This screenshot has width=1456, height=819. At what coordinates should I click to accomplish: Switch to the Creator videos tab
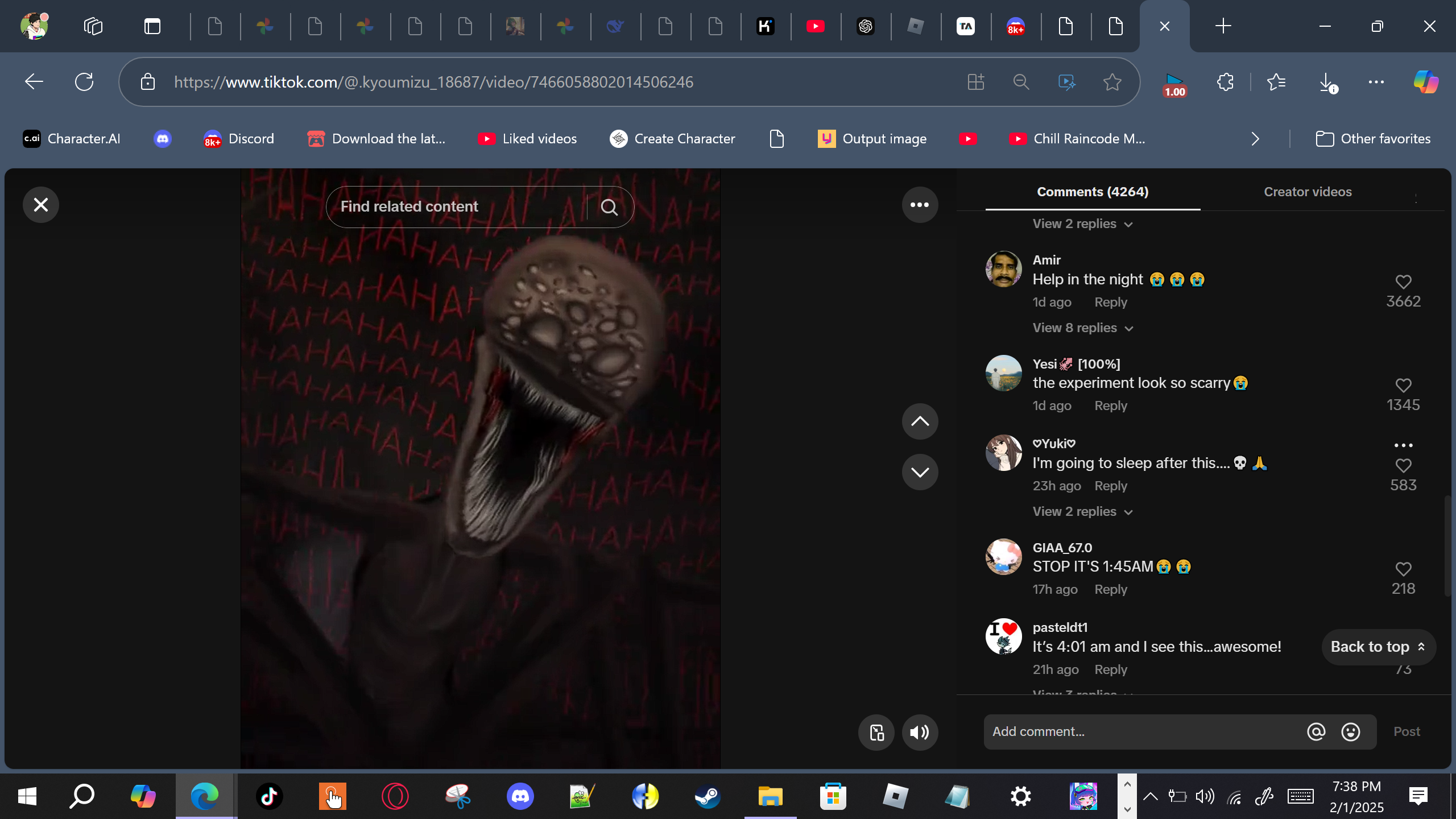click(x=1308, y=192)
